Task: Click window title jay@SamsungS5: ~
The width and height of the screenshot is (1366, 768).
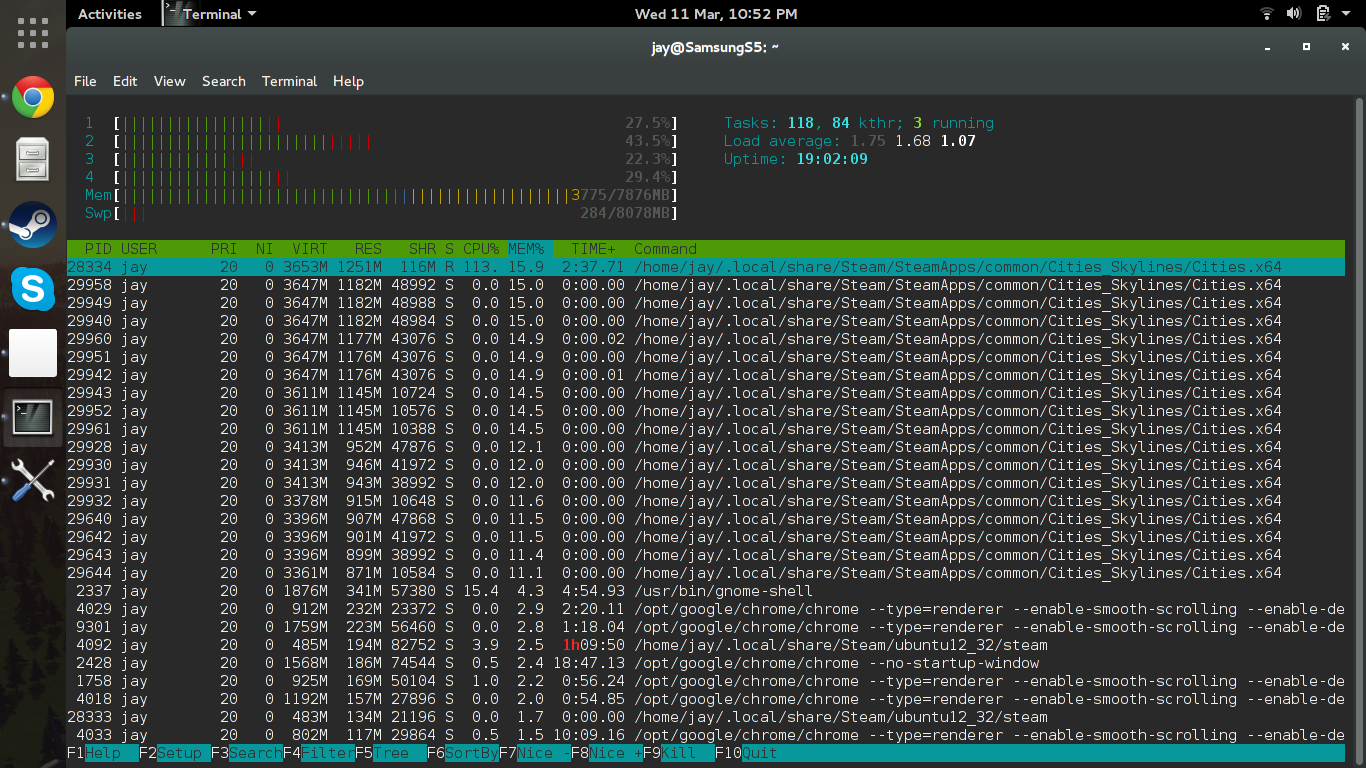Action: point(715,47)
